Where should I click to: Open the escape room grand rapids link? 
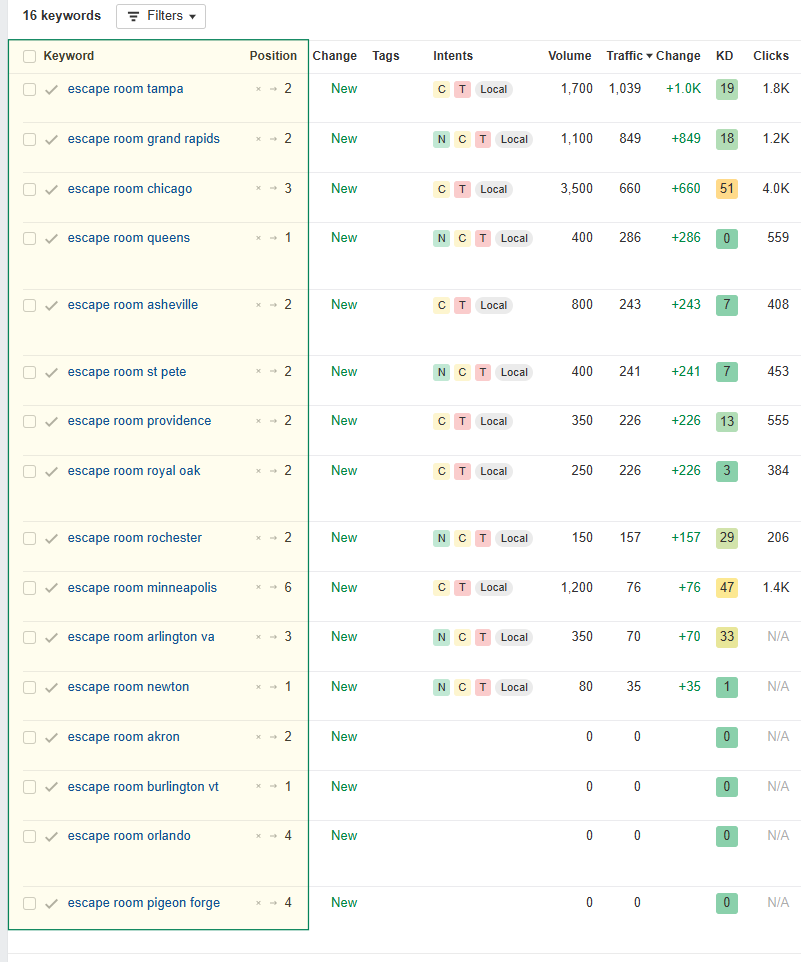coord(144,139)
